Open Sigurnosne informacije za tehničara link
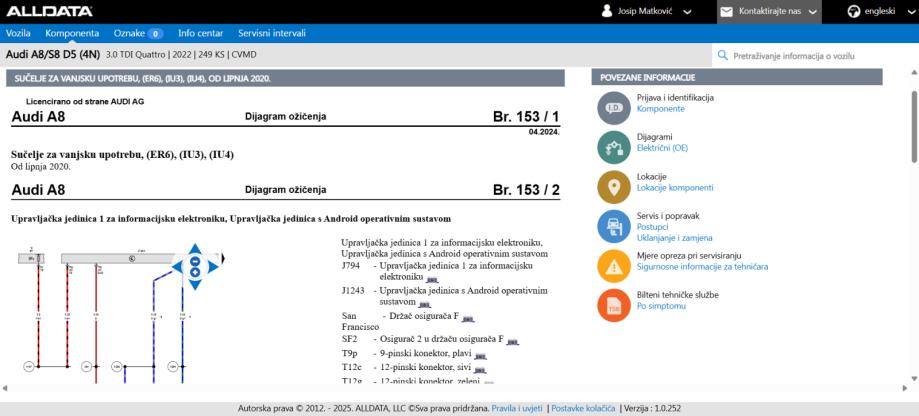The height and width of the screenshot is (416, 919). coord(702,267)
